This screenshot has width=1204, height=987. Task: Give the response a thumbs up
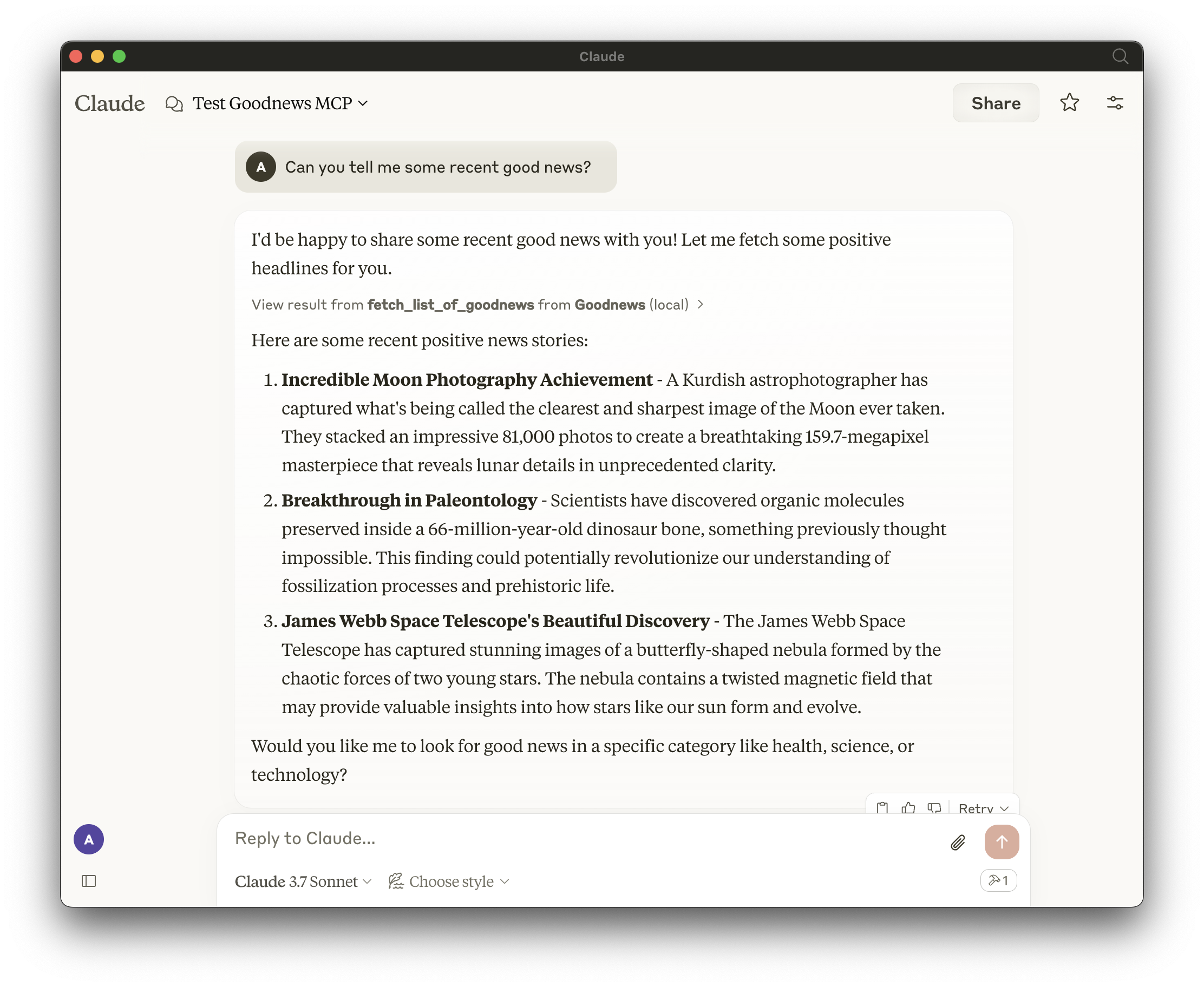pyautogui.click(x=908, y=808)
